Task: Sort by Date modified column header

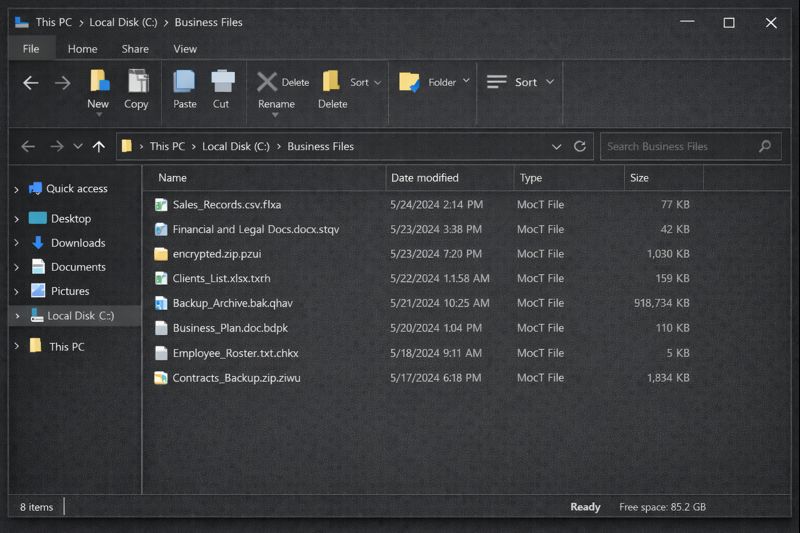Action: click(425, 178)
